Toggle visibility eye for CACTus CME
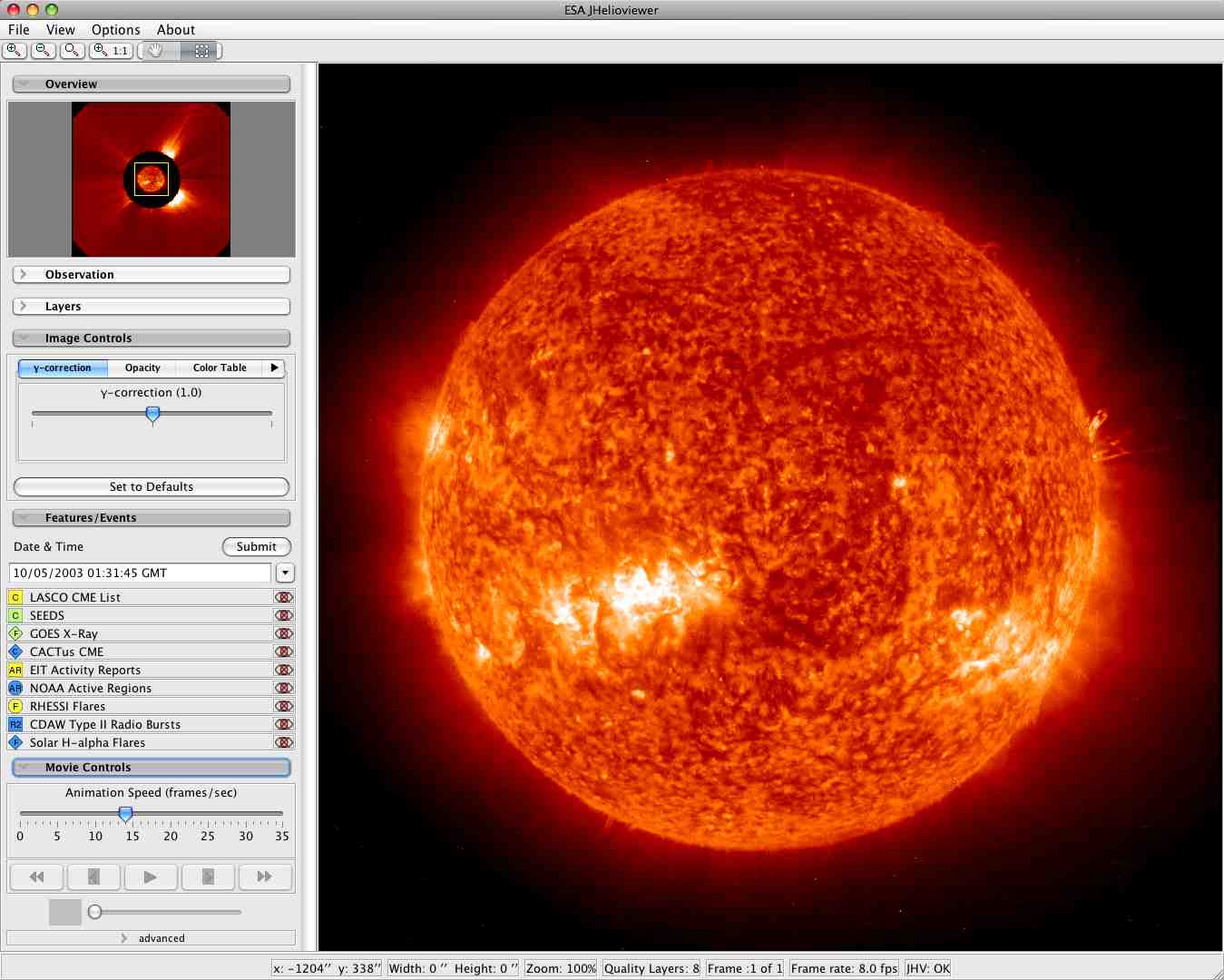Image resolution: width=1224 pixels, height=980 pixels. tap(284, 652)
